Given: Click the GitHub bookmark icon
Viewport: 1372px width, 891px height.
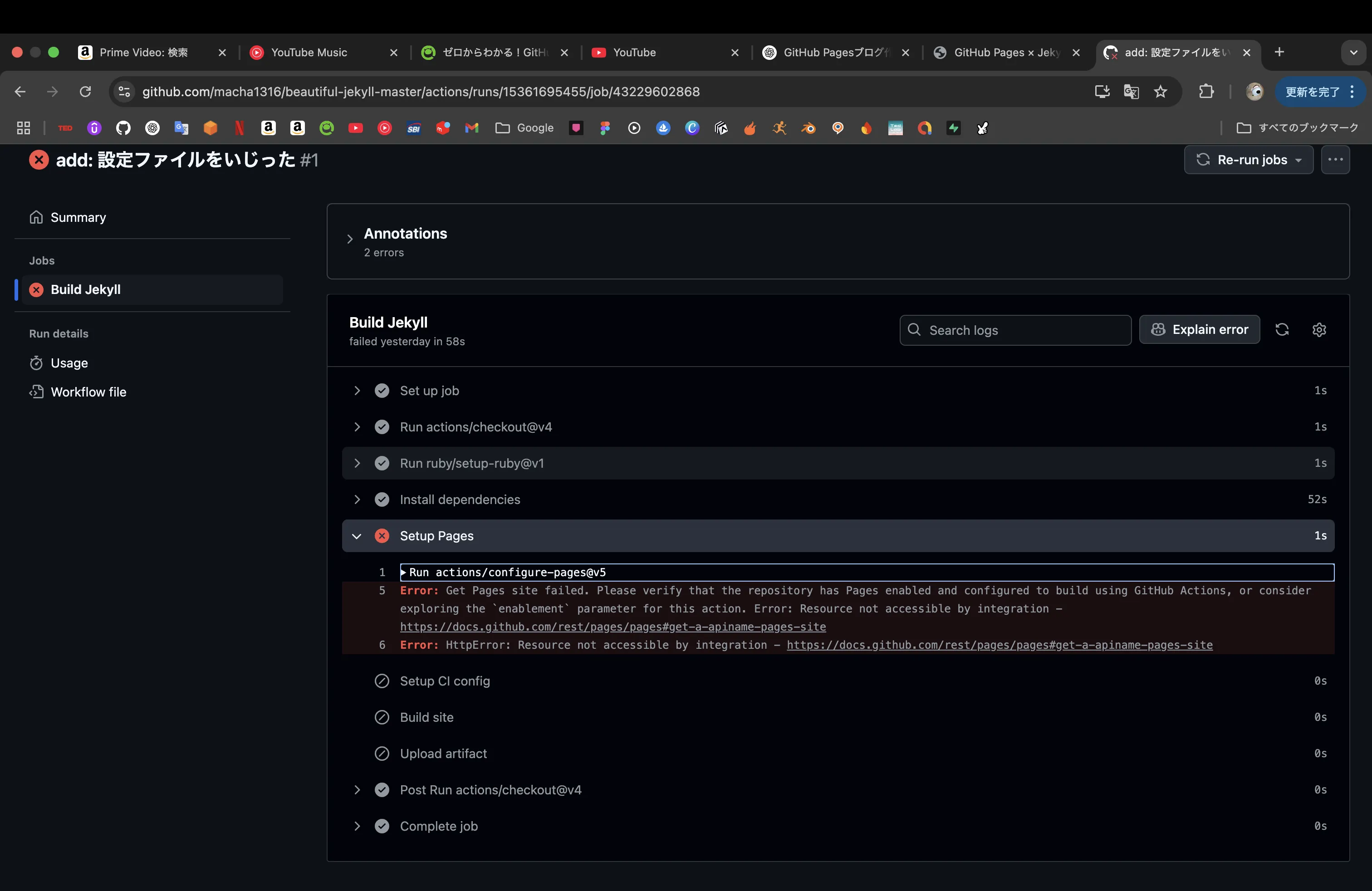Looking at the screenshot, I should coord(123,128).
